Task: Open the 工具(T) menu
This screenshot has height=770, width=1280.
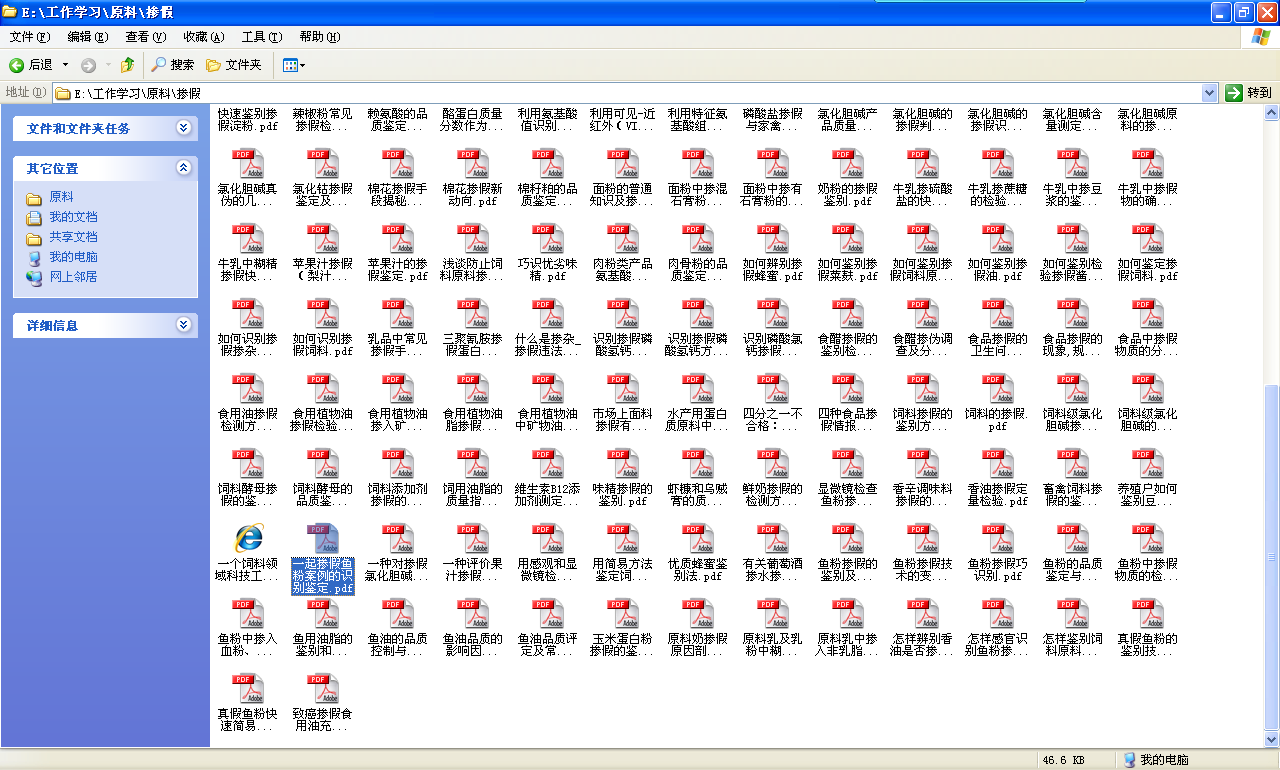Action: (261, 37)
